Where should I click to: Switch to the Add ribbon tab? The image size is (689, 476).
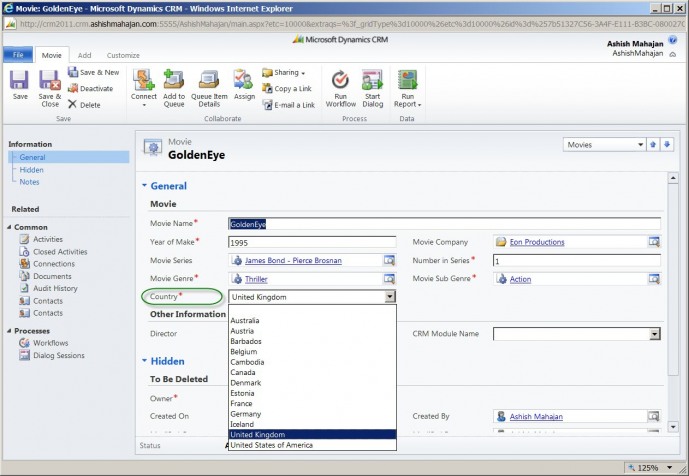84,55
